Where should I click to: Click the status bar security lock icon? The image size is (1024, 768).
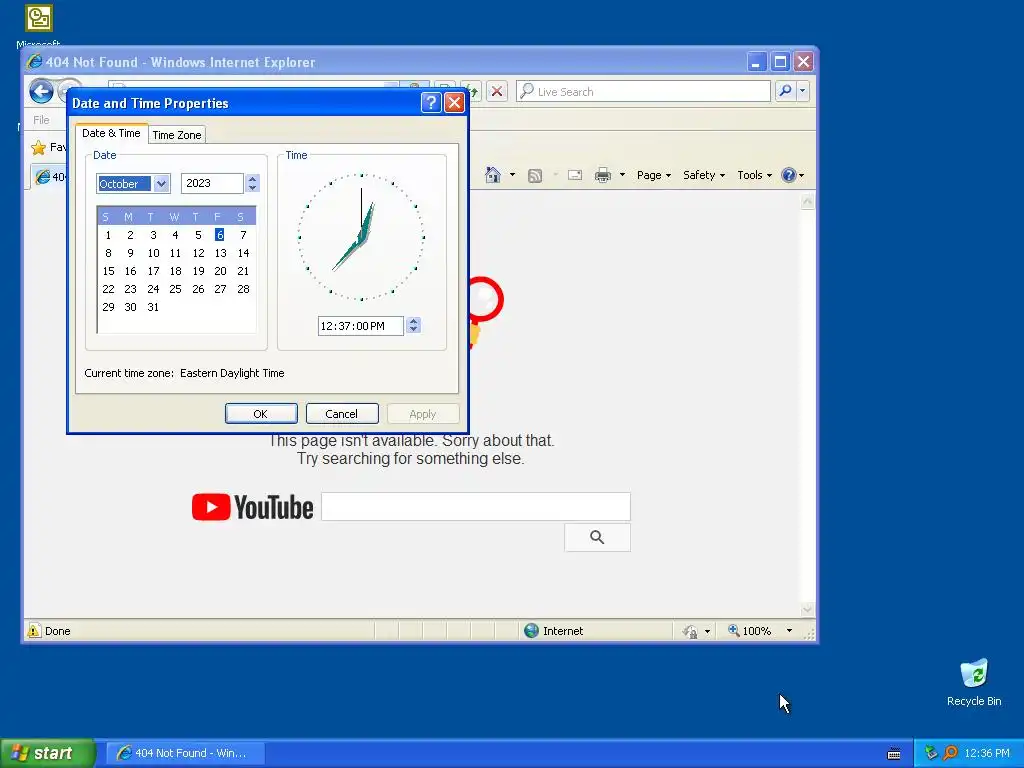[x=690, y=632]
